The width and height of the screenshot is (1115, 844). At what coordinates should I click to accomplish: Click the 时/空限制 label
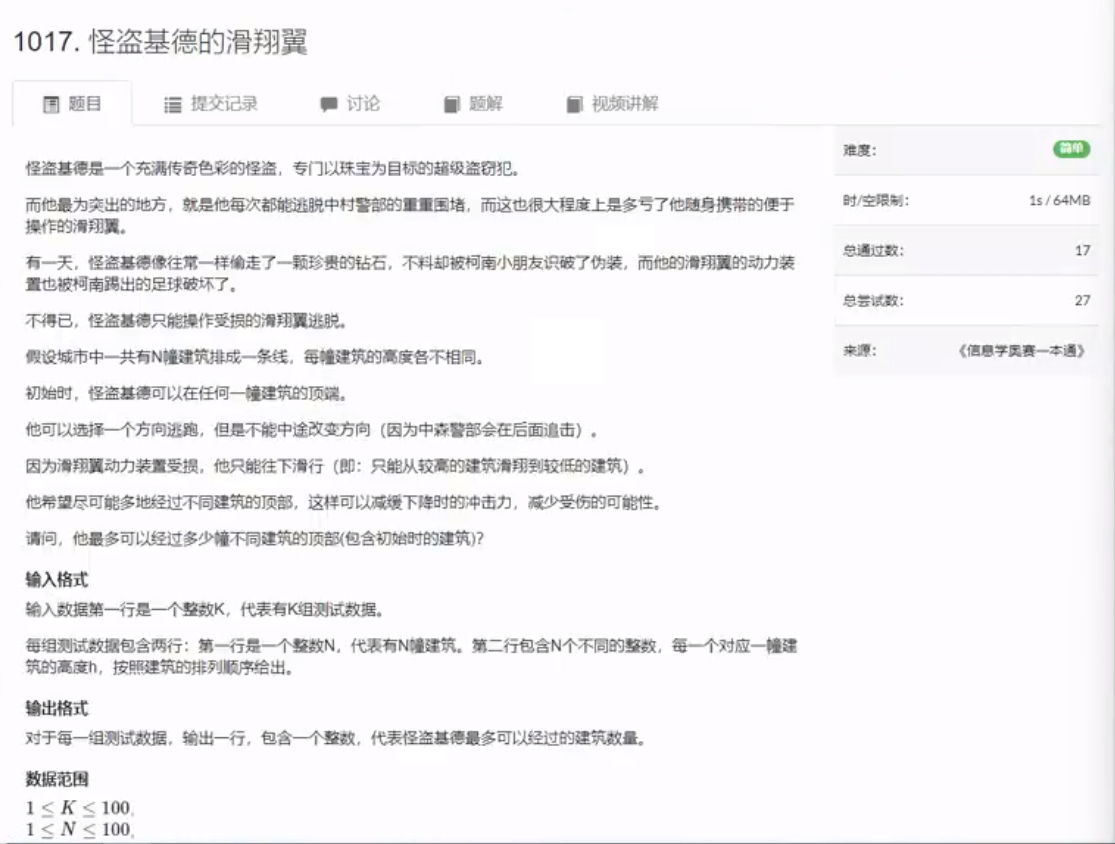point(875,201)
